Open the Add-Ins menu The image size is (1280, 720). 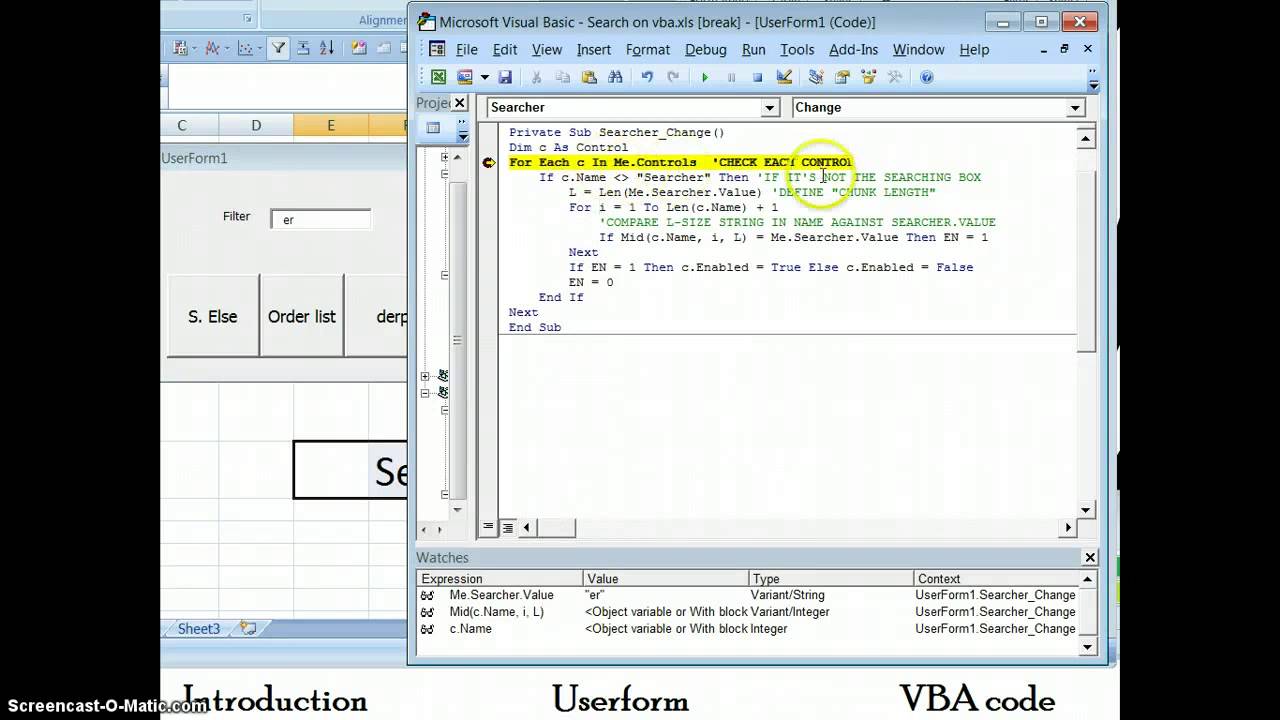pyautogui.click(x=854, y=49)
